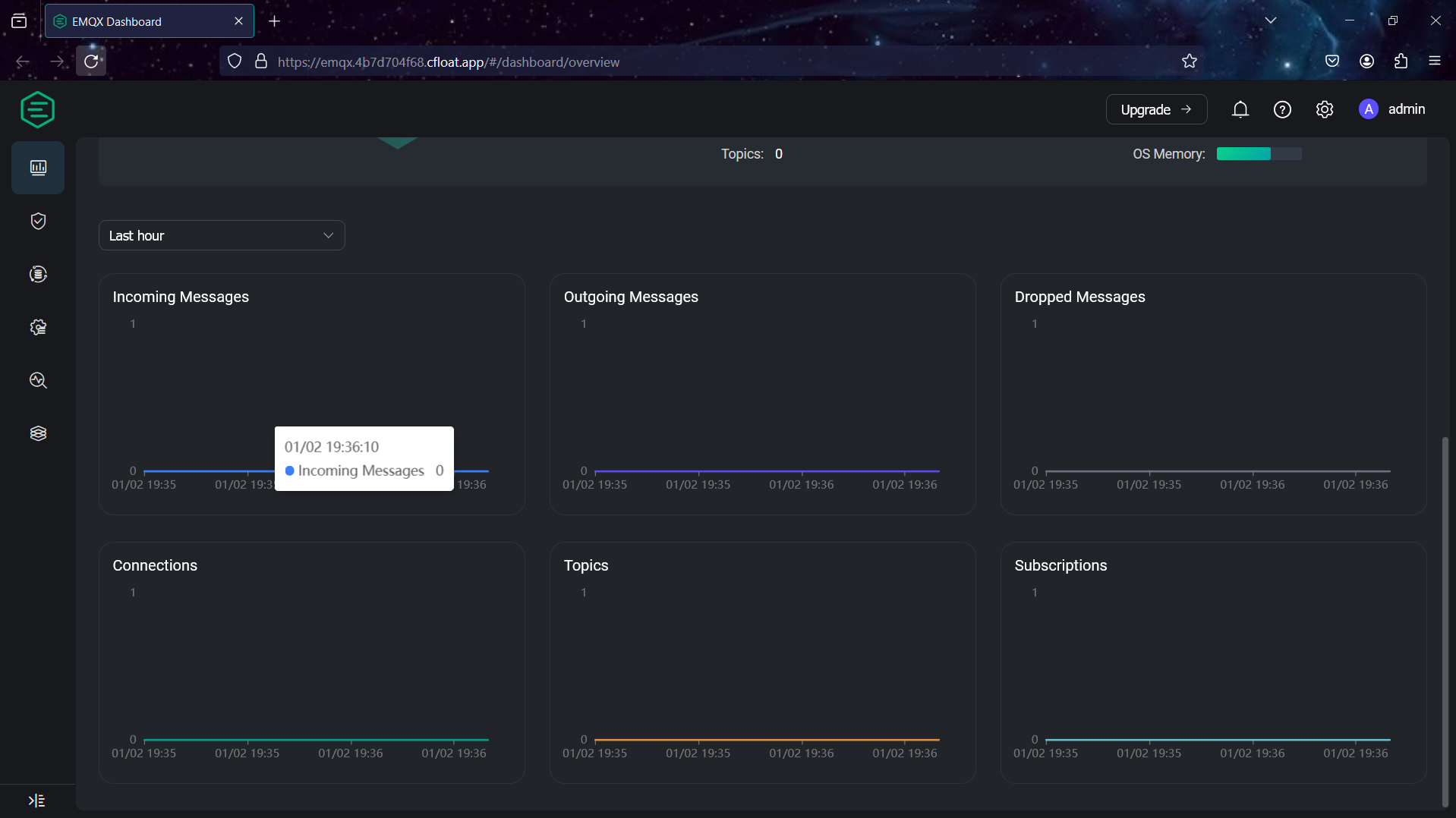Viewport: 1456px width, 818px height.
Task: Click the Subscriptions chart line
Action: coord(1218,740)
